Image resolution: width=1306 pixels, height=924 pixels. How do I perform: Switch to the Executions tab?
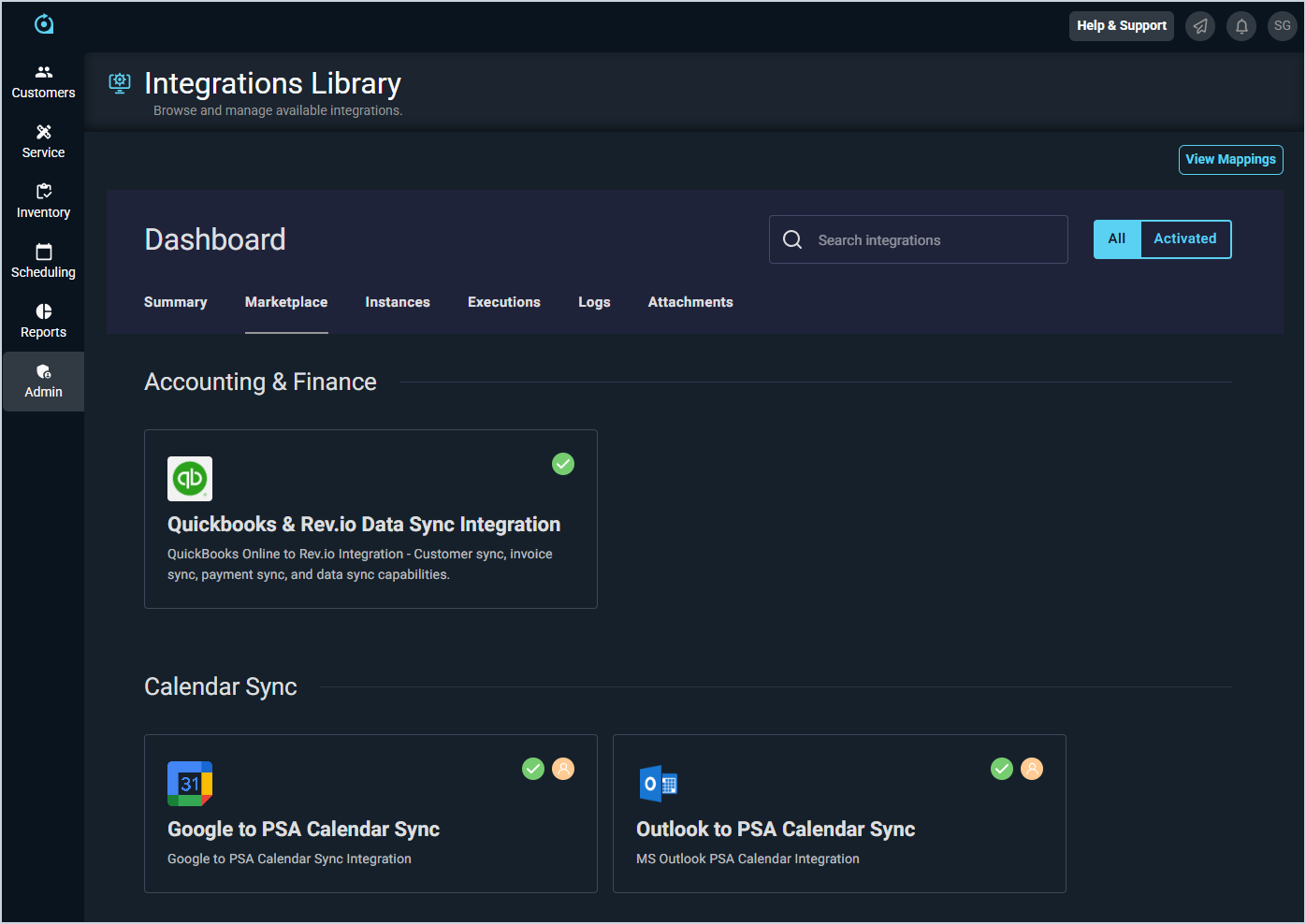coord(504,302)
